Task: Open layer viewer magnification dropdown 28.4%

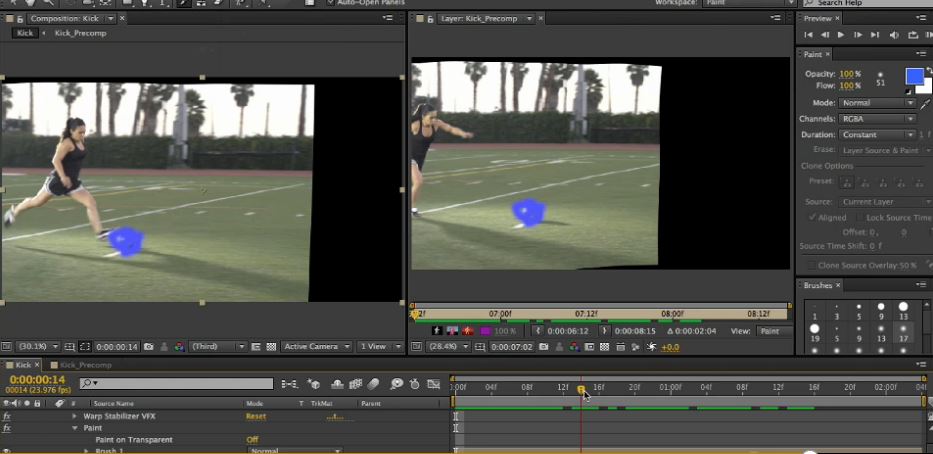Action: (447, 346)
